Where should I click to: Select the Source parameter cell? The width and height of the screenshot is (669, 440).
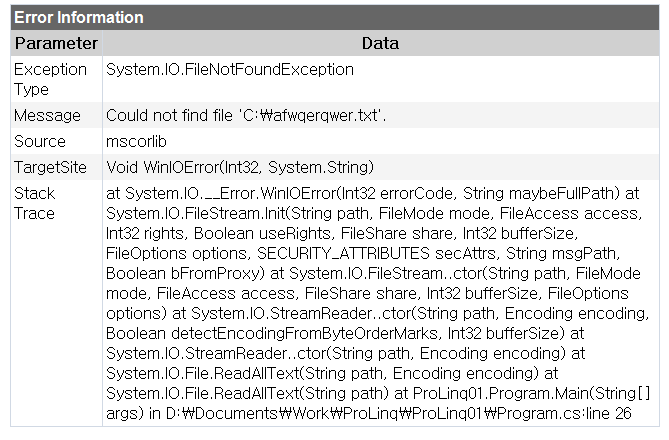[x=40, y=141]
